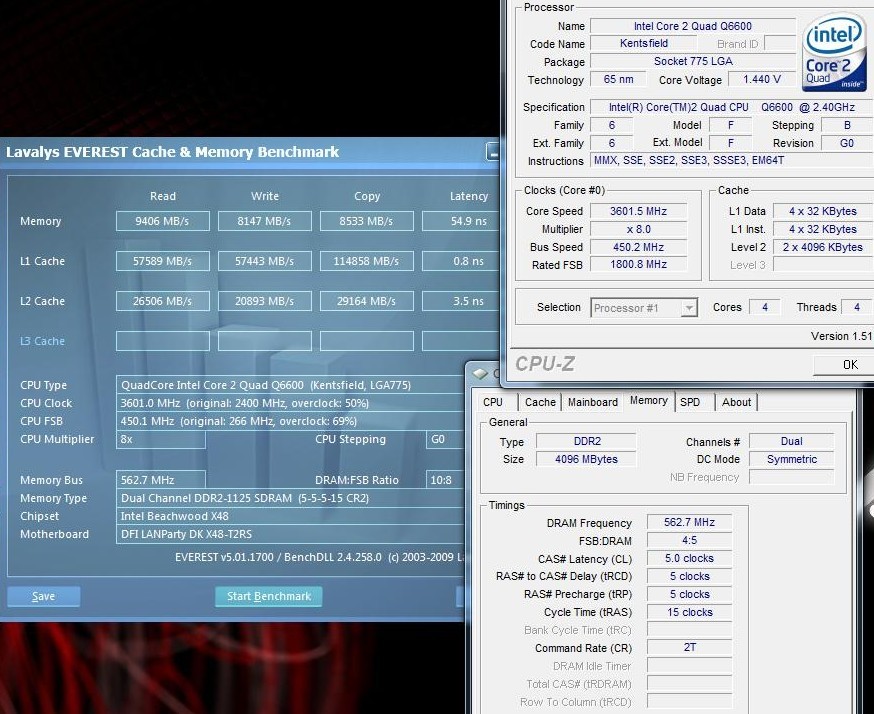Click the DRAM Frequency 562.7 MHz value in CPU-Z
874x714 pixels.
[x=690, y=522]
